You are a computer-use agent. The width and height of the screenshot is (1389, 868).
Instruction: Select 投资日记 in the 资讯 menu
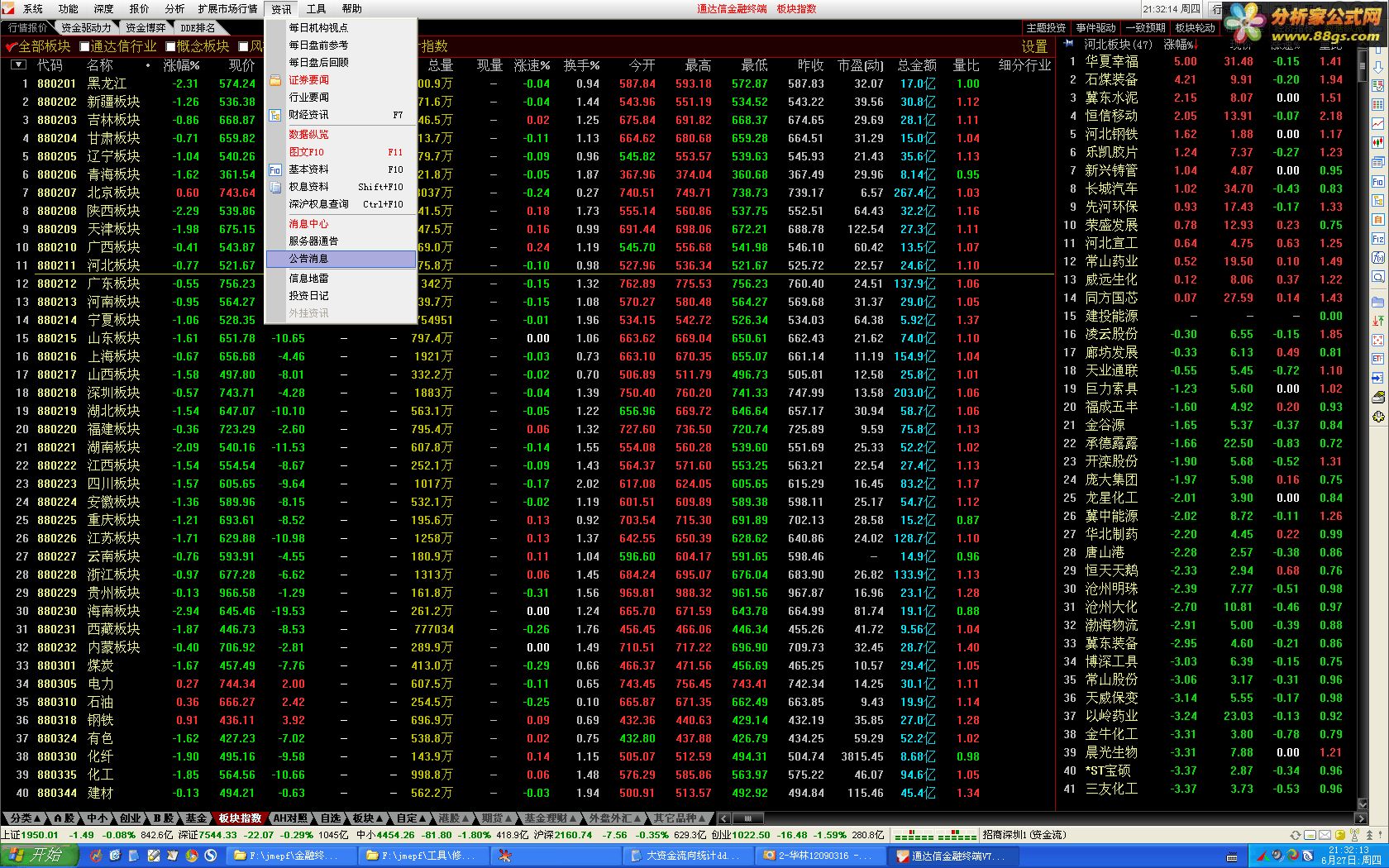341,295
